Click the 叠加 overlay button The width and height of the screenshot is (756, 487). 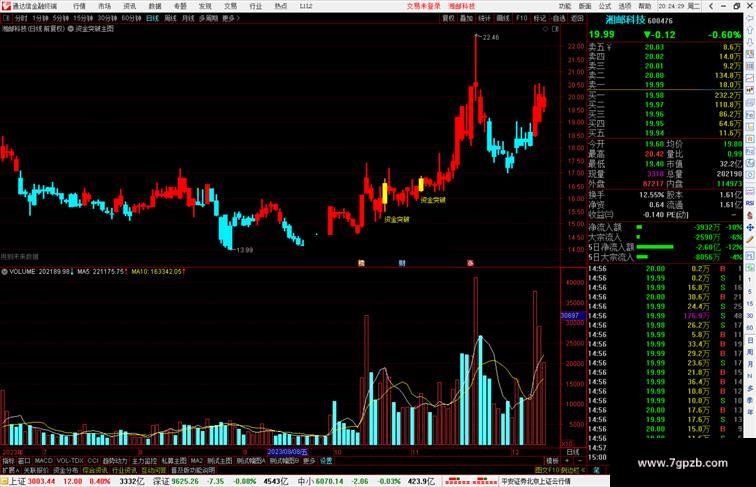466,18
